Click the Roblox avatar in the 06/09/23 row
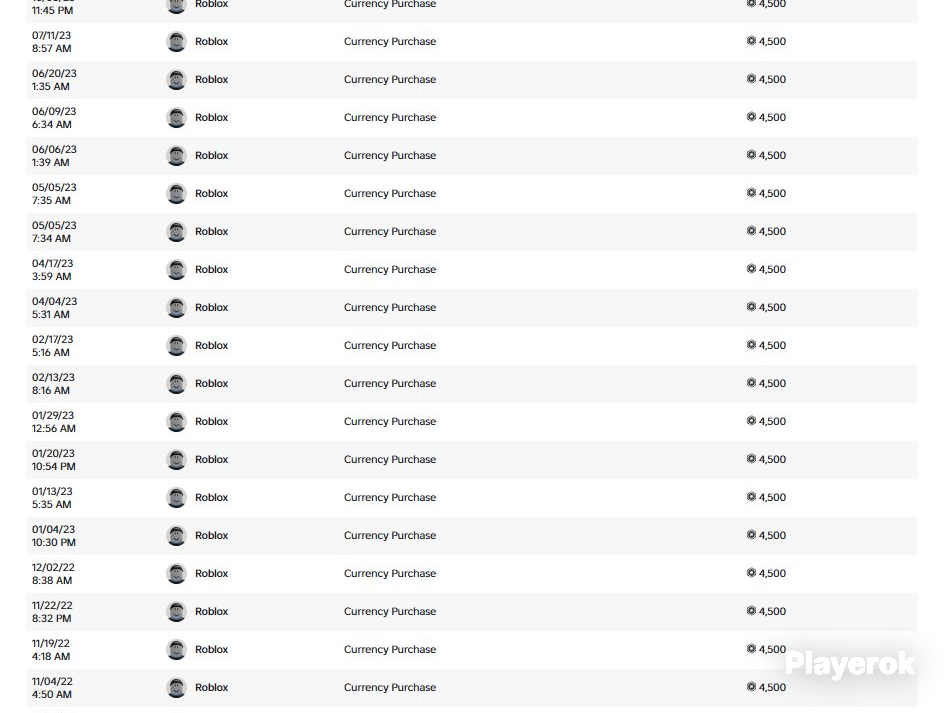This screenshot has width=951, height=713. click(176, 118)
